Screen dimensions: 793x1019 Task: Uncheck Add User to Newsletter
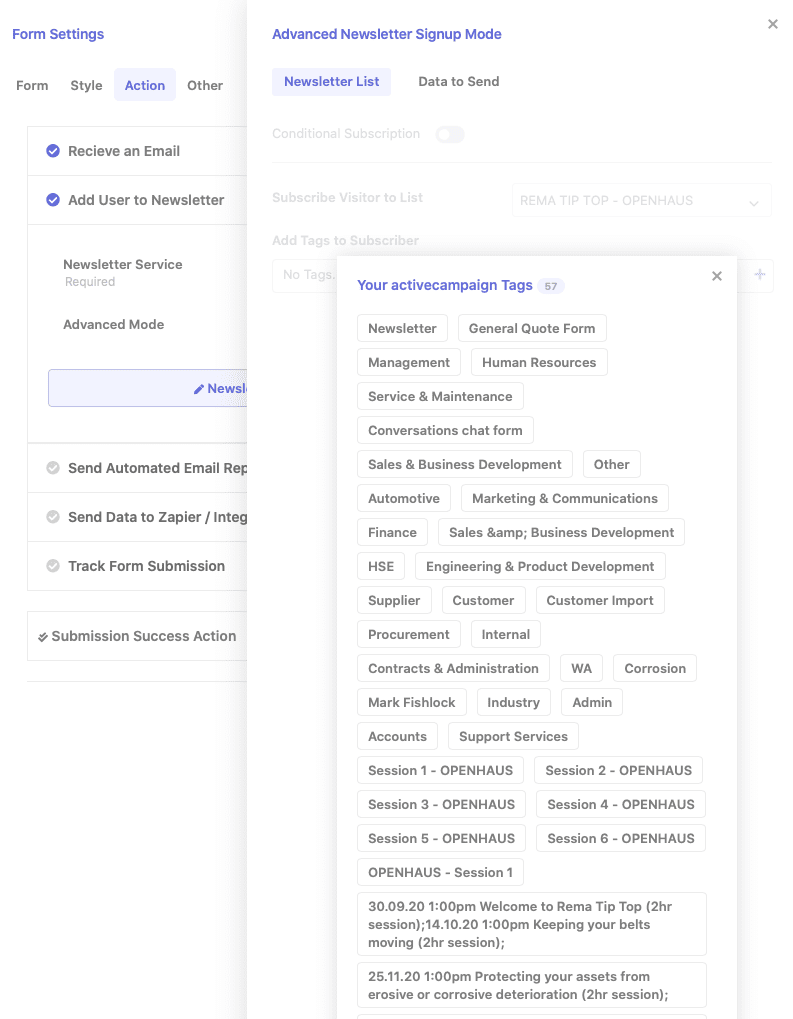point(53,200)
